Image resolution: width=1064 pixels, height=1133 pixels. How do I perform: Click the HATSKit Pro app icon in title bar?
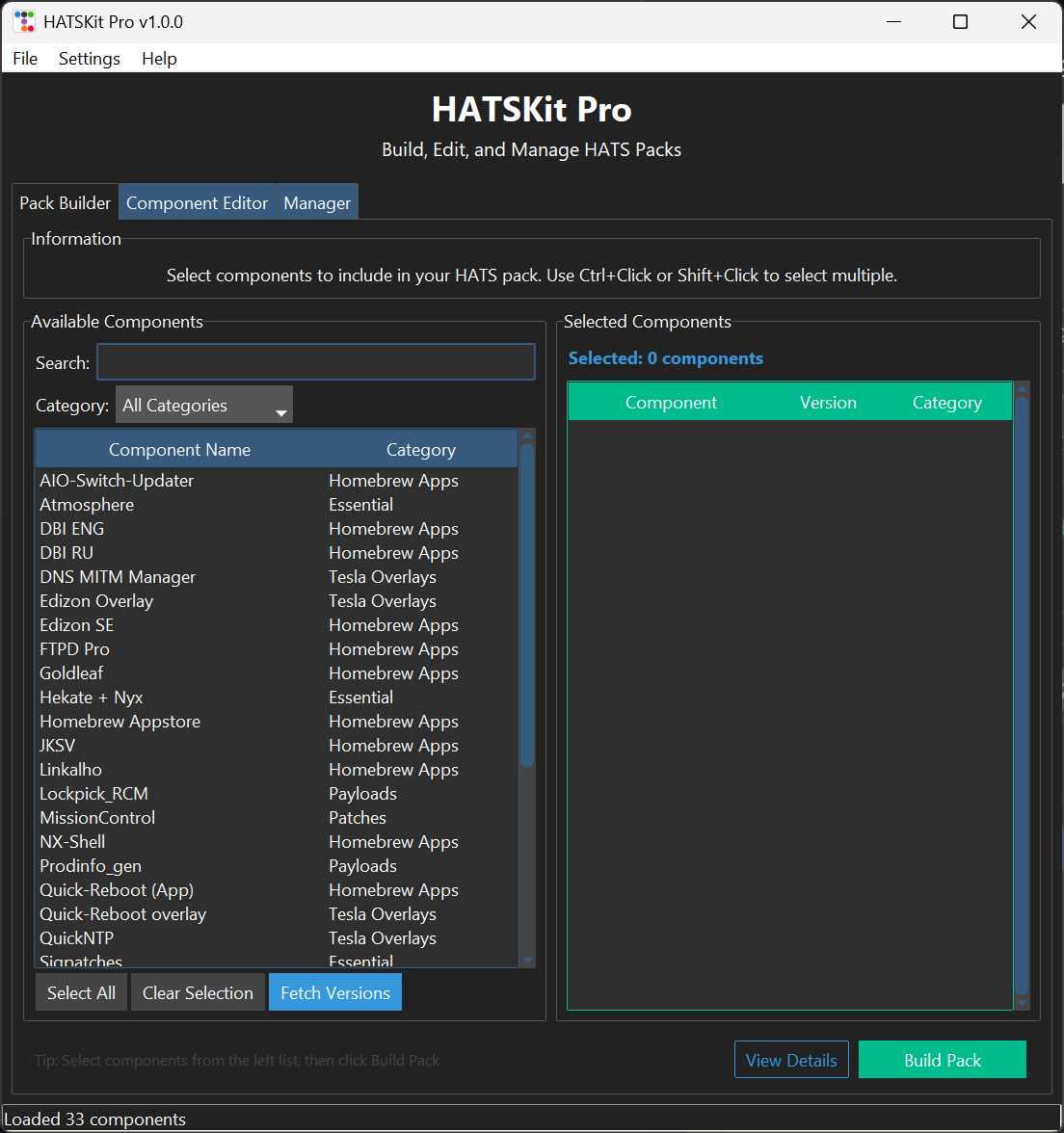tap(23, 21)
